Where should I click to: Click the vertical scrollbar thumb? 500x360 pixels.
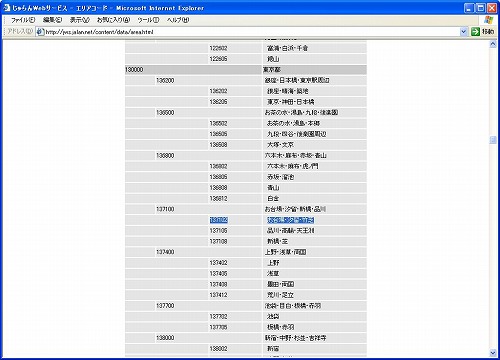(x=493, y=140)
